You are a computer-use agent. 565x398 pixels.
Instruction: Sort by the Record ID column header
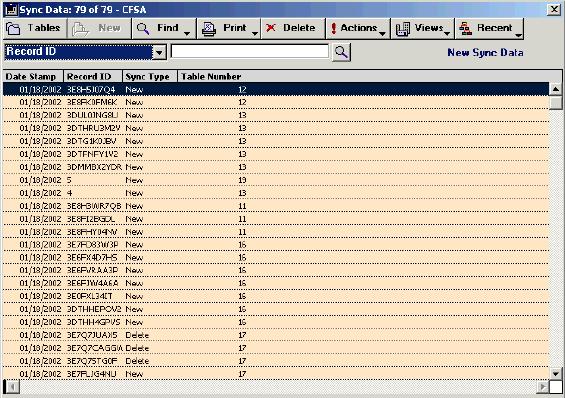(93, 76)
